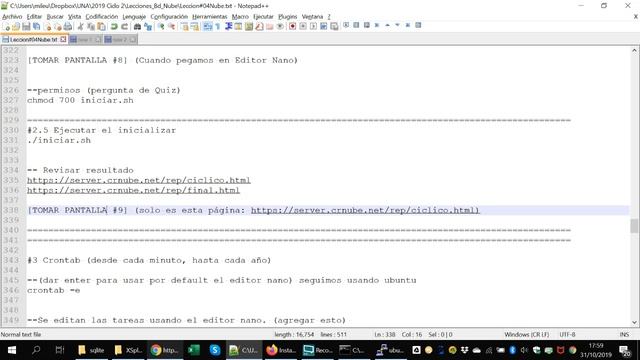Open Firefox from the taskbar

[x=281, y=350]
